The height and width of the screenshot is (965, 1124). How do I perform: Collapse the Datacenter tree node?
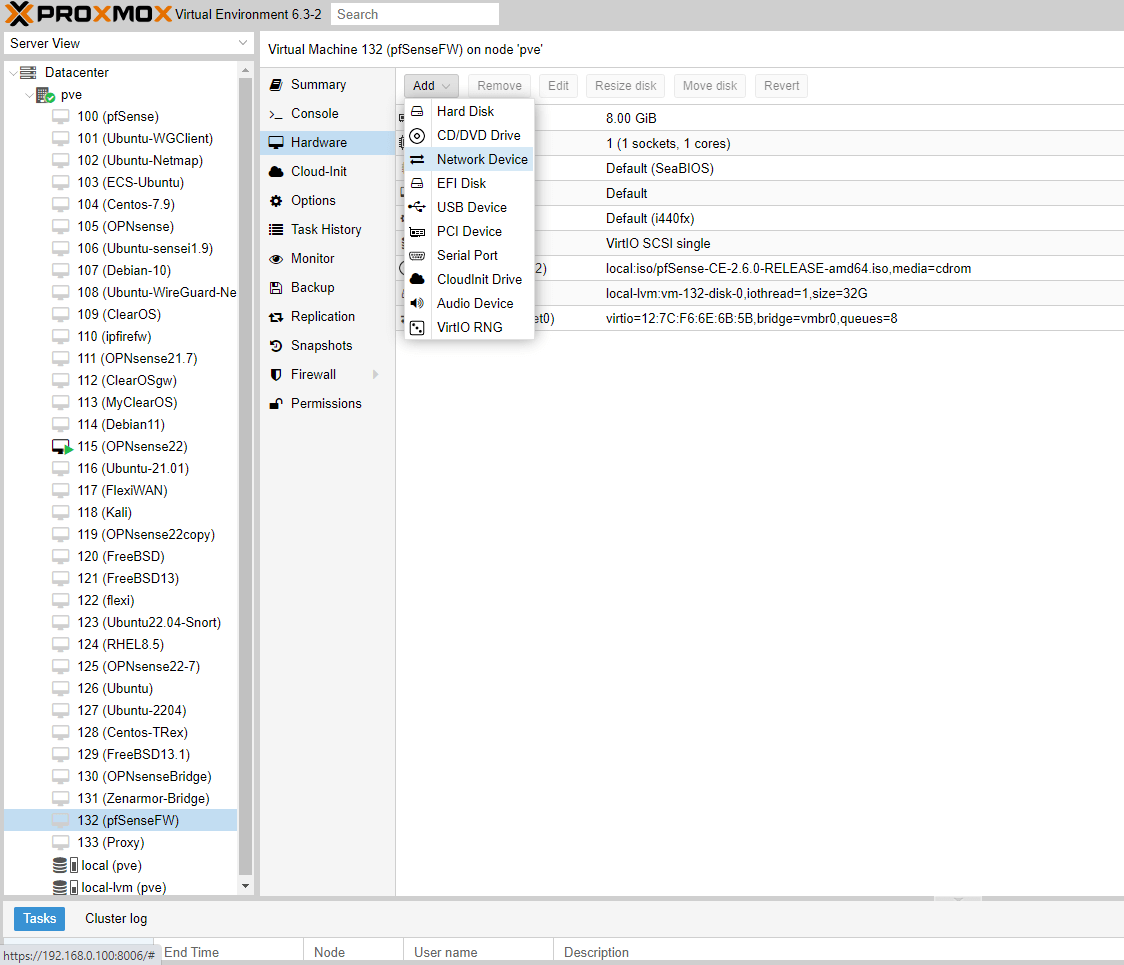tap(13, 72)
